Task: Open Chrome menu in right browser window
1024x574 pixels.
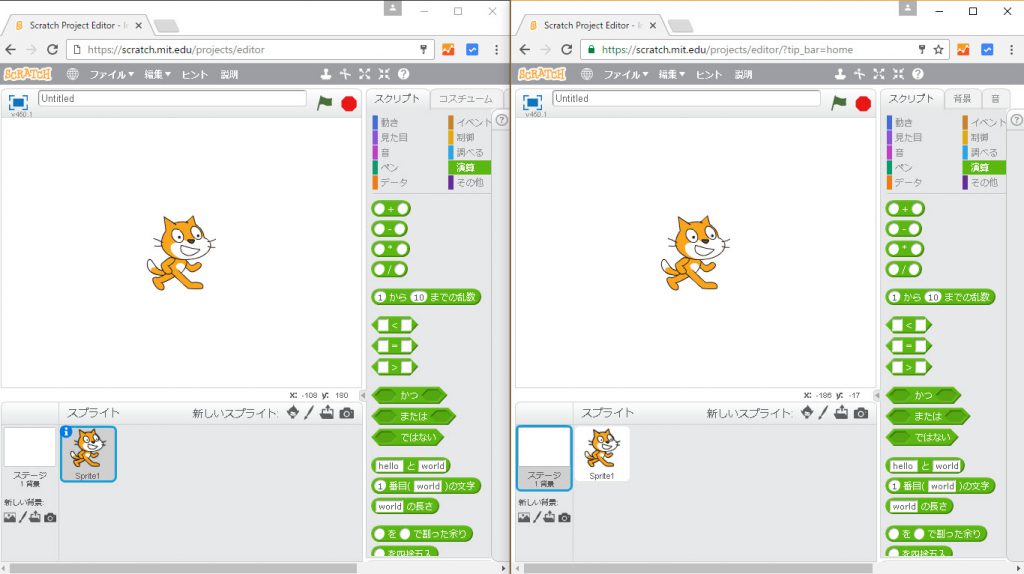Action: pyautogui.click(x=1010, y=50)
